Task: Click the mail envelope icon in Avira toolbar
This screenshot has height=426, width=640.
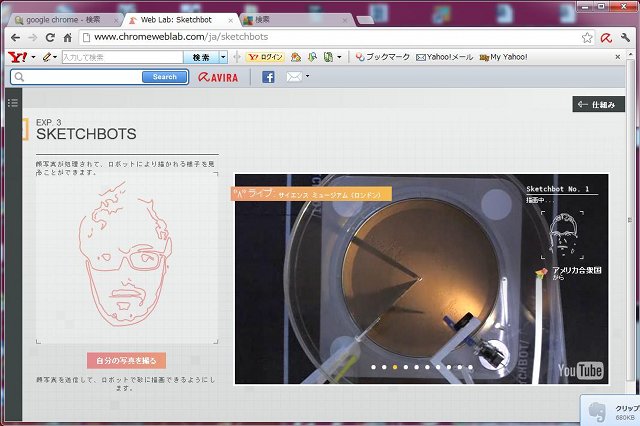Action: point(294,77)
